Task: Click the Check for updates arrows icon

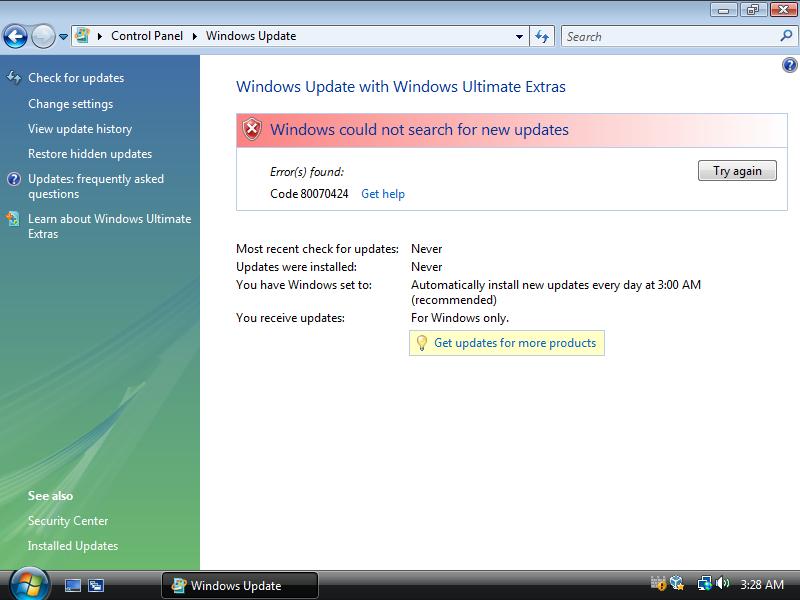Action: [x=14, y=78]
